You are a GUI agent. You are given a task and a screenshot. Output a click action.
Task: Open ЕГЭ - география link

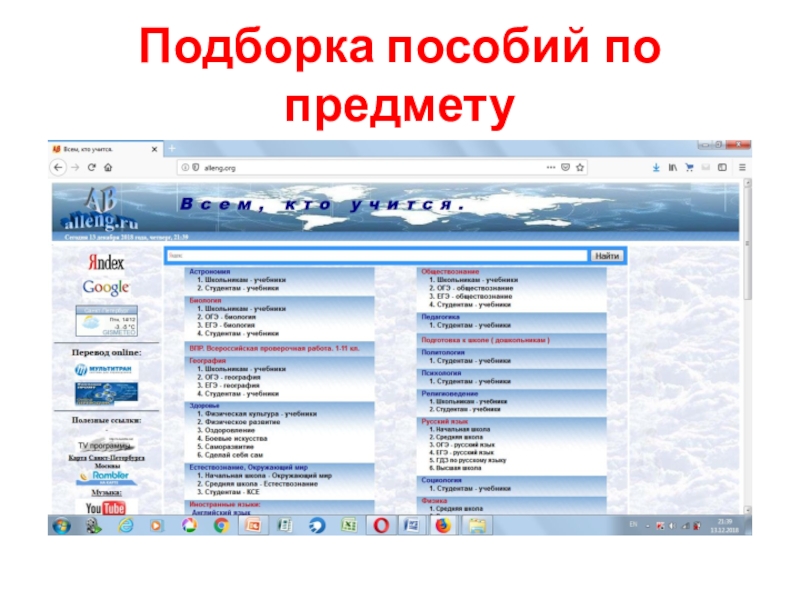tap(232, 385)
